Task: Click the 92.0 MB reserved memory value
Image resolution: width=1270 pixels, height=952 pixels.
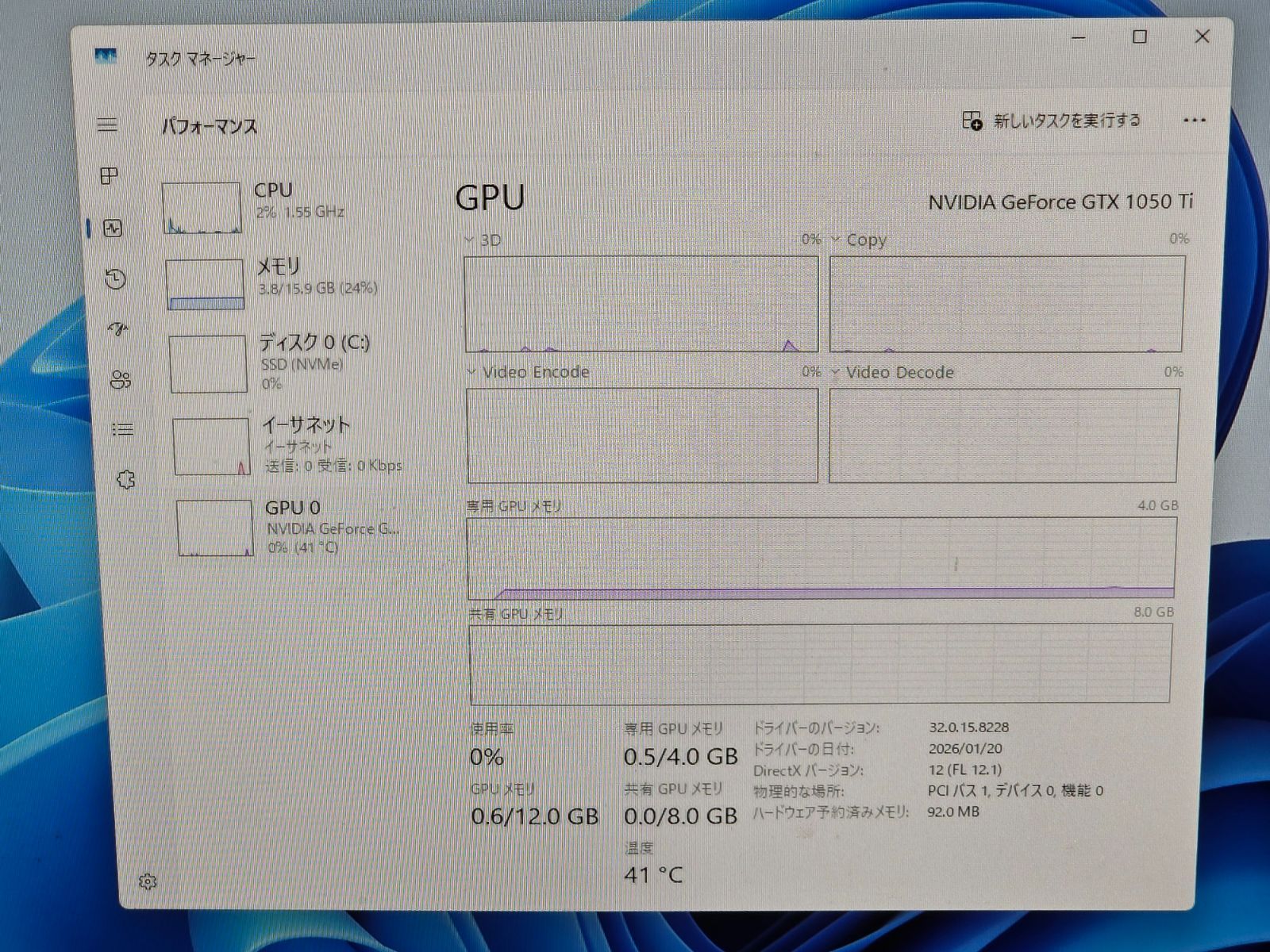Action: coord(953,812)
